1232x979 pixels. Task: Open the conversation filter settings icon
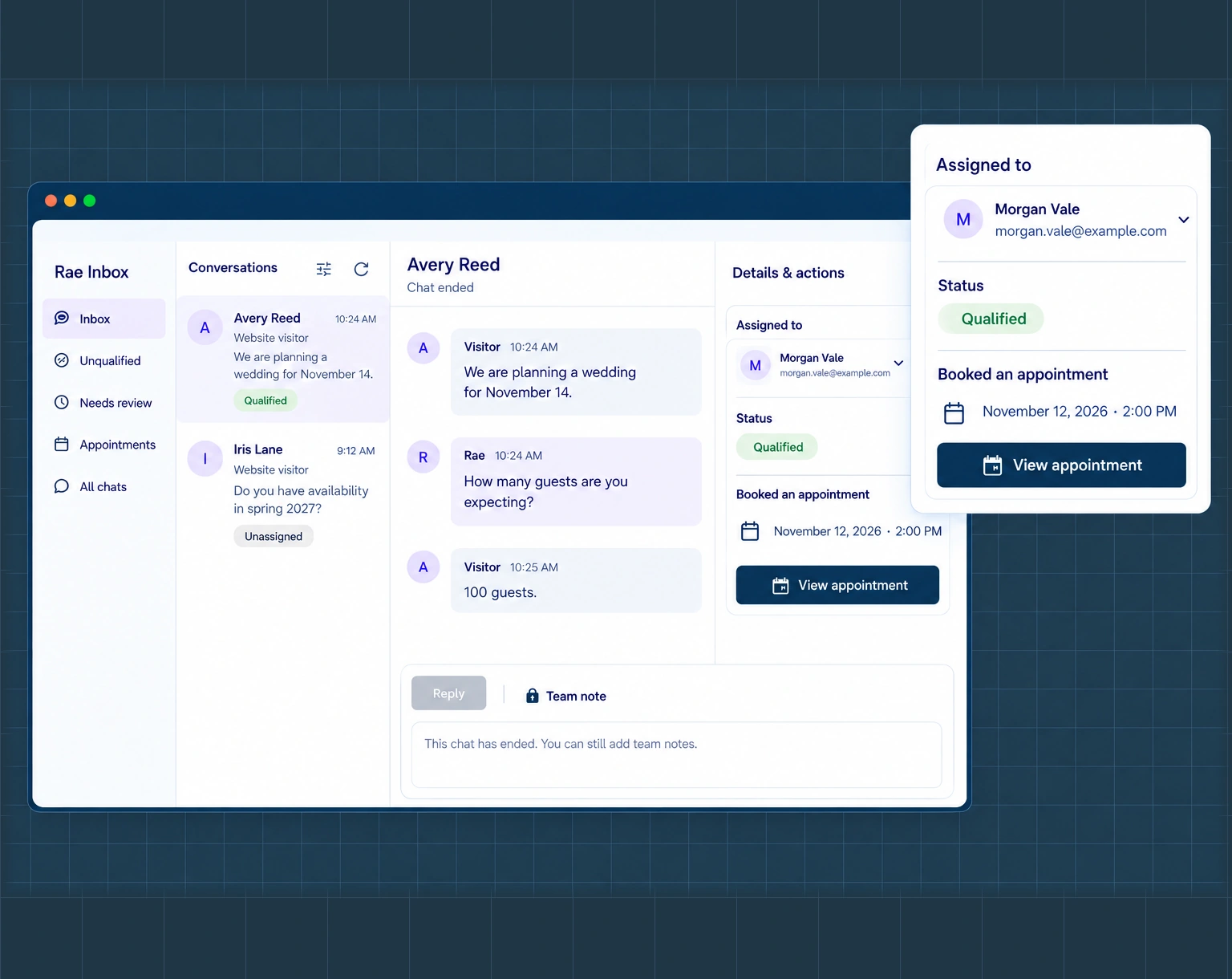pos(324,269)
